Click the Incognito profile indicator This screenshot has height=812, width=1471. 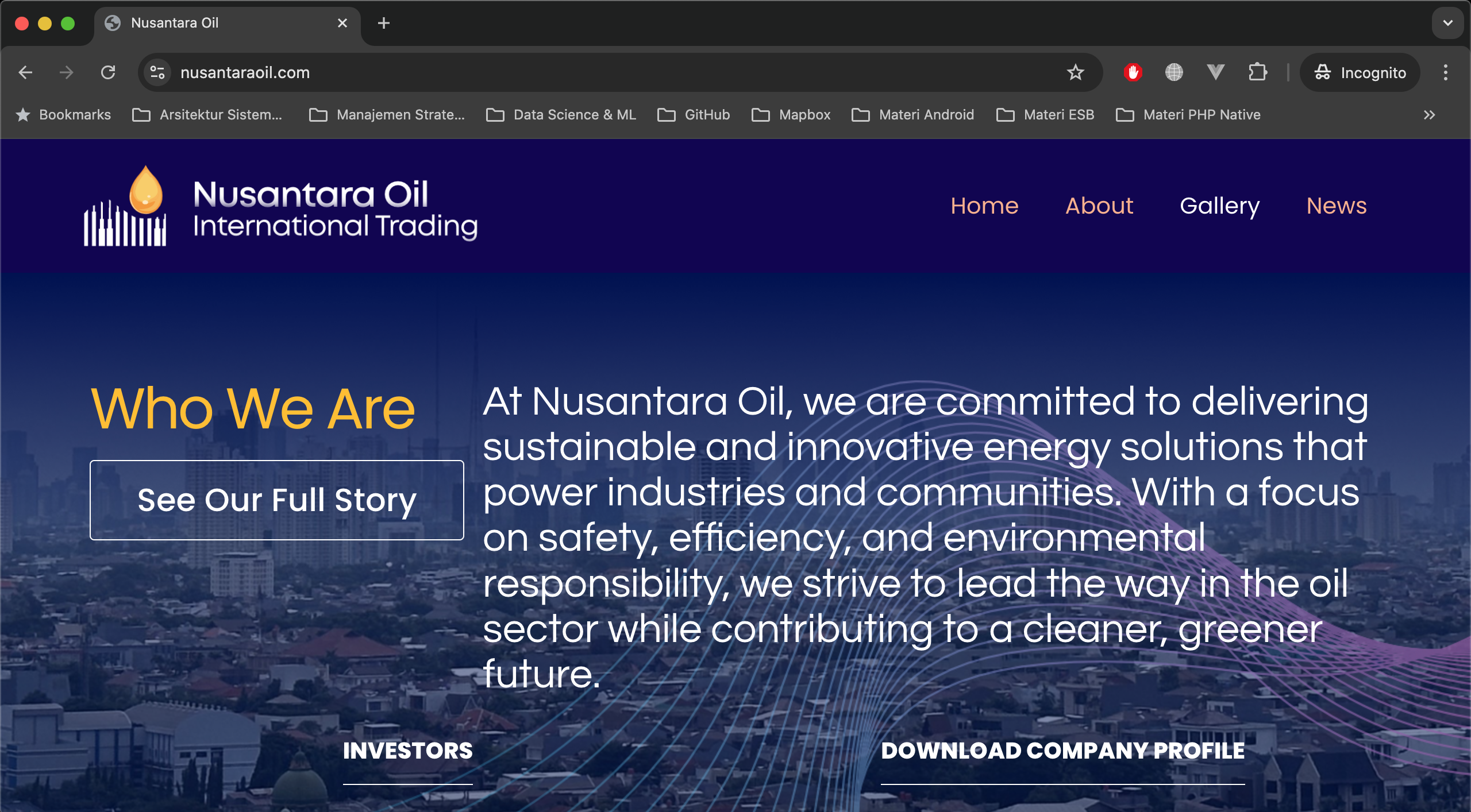click(x=1360, y=72)
